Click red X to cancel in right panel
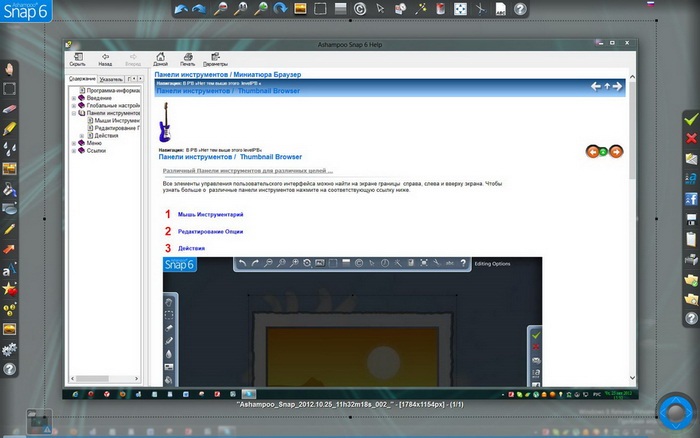700x438 pixels. (x=691, y=138)
